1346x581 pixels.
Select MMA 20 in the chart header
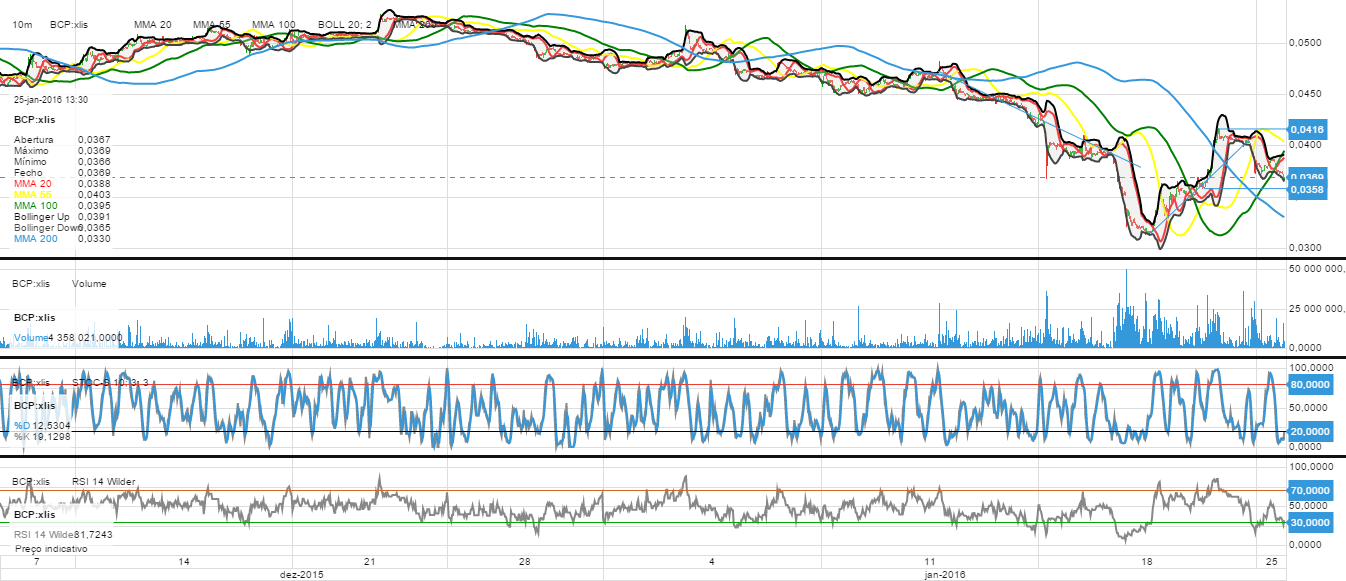[152, 23]
